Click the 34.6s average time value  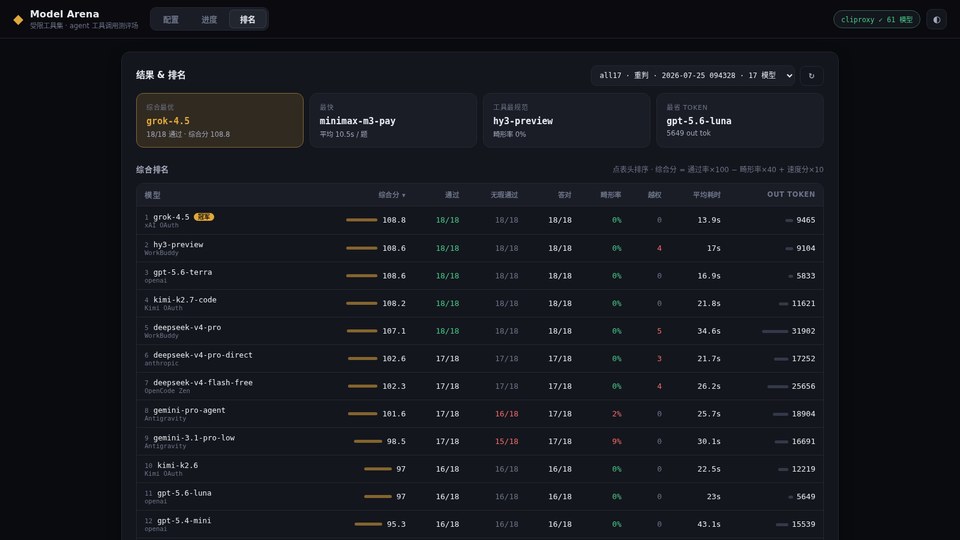pyautogui.click(x=709, y=331)
